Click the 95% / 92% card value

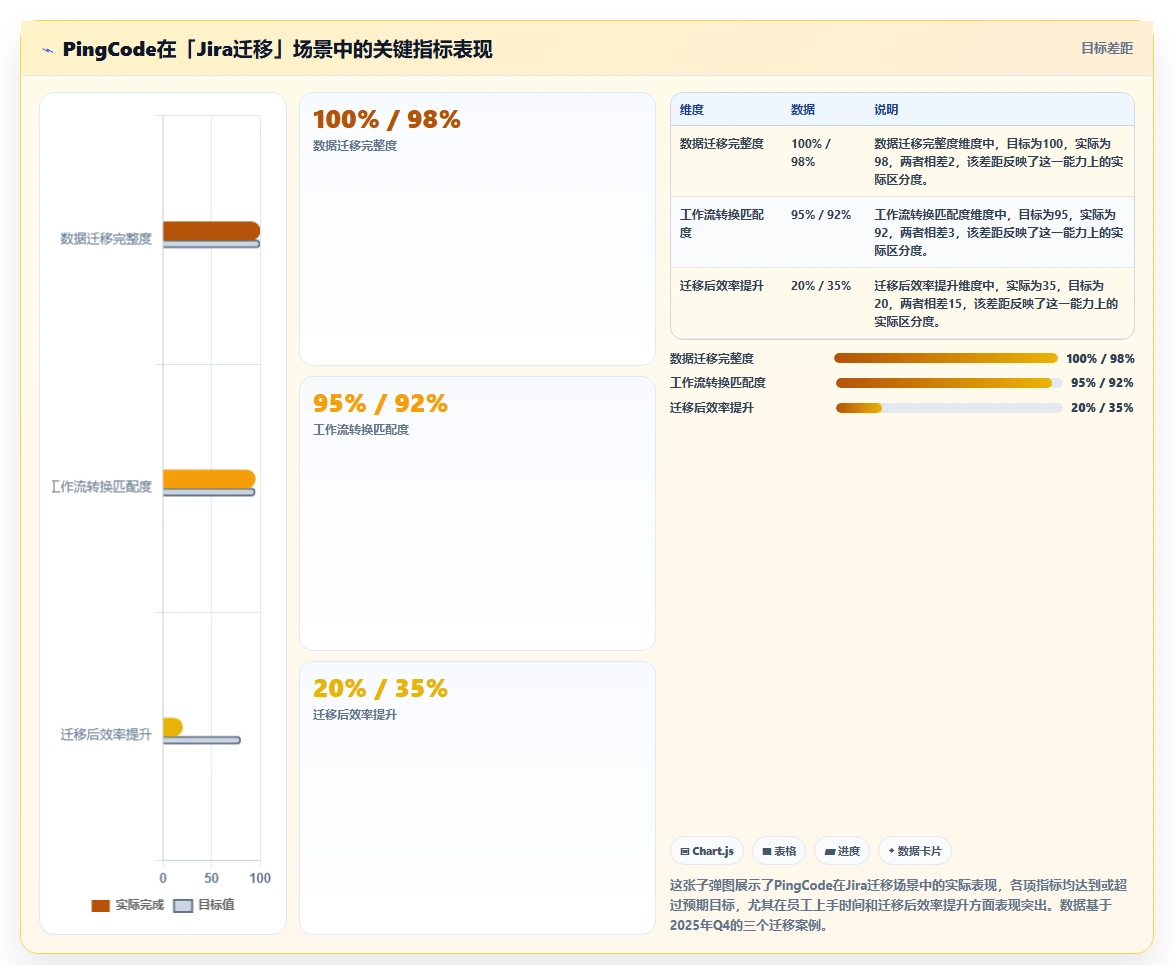pyautogui.click(x=380, y=404)
